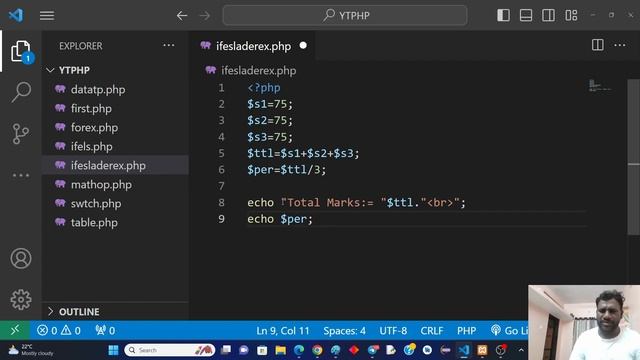640x360 pixels.
Task: Open the Explorer view in activity bar
Action: [x=21, y=51]
